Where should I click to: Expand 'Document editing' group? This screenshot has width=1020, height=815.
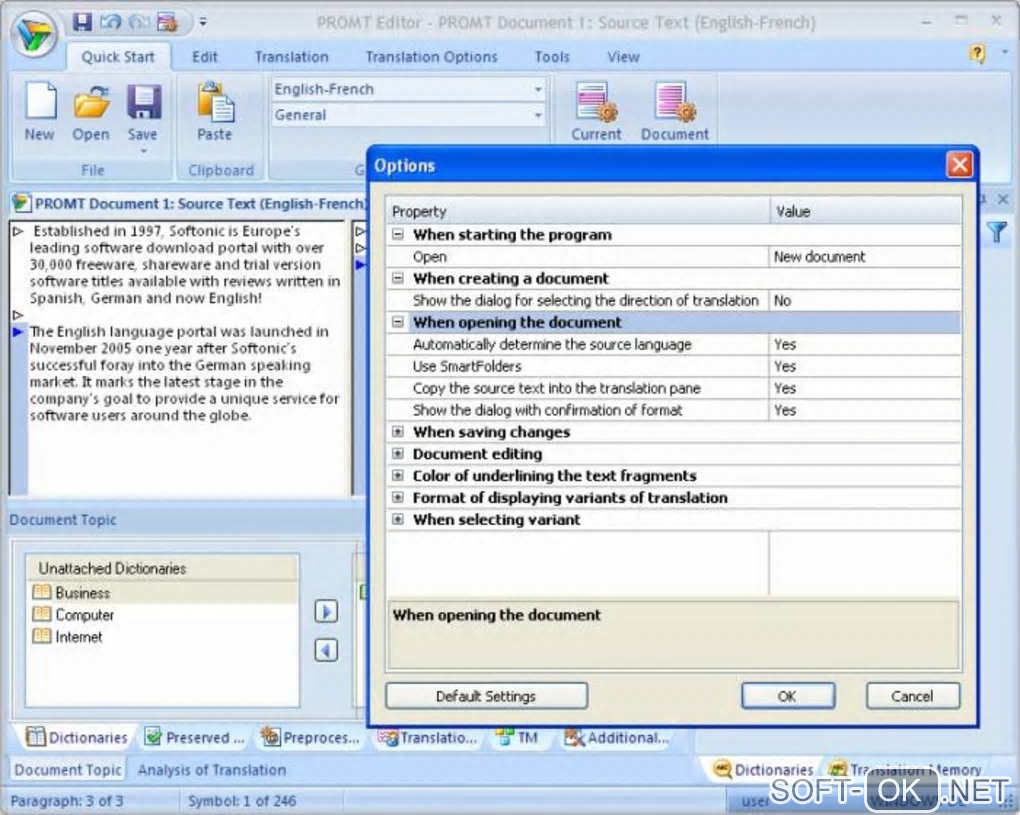pos(398,453)
